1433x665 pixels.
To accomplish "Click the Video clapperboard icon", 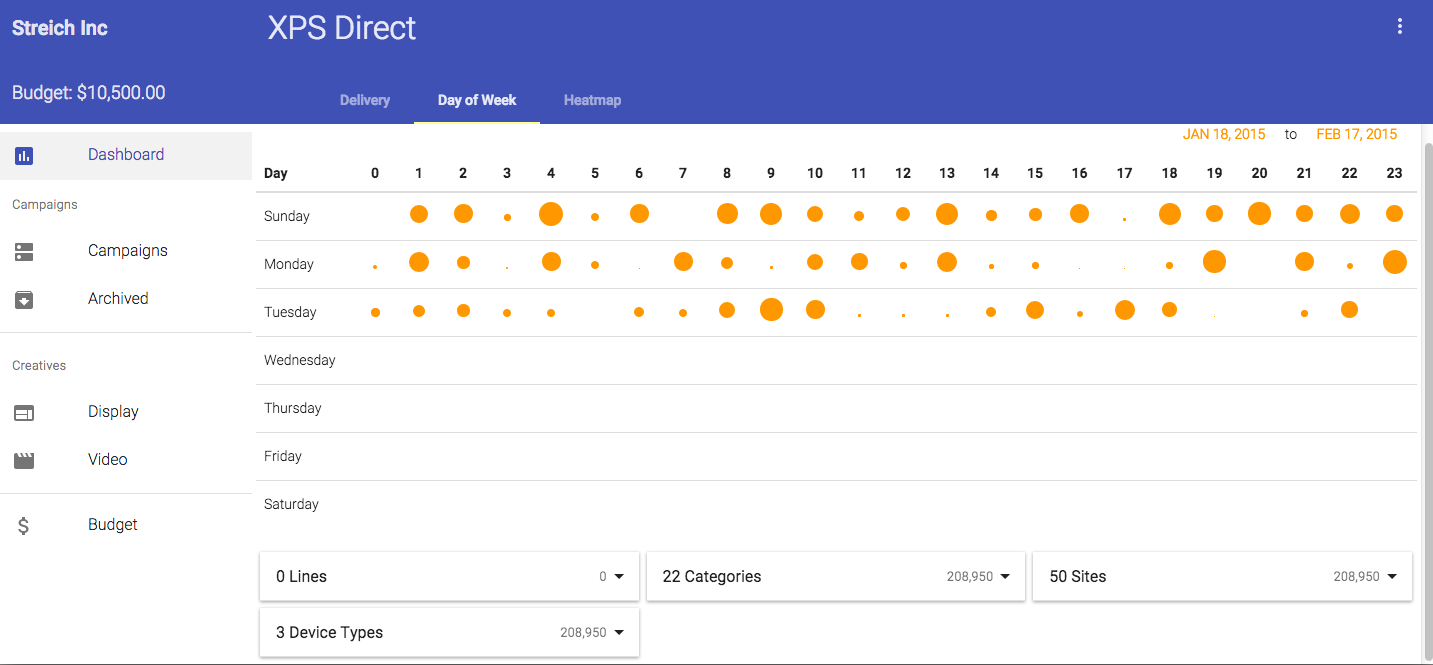I will [x=24, y=460].
